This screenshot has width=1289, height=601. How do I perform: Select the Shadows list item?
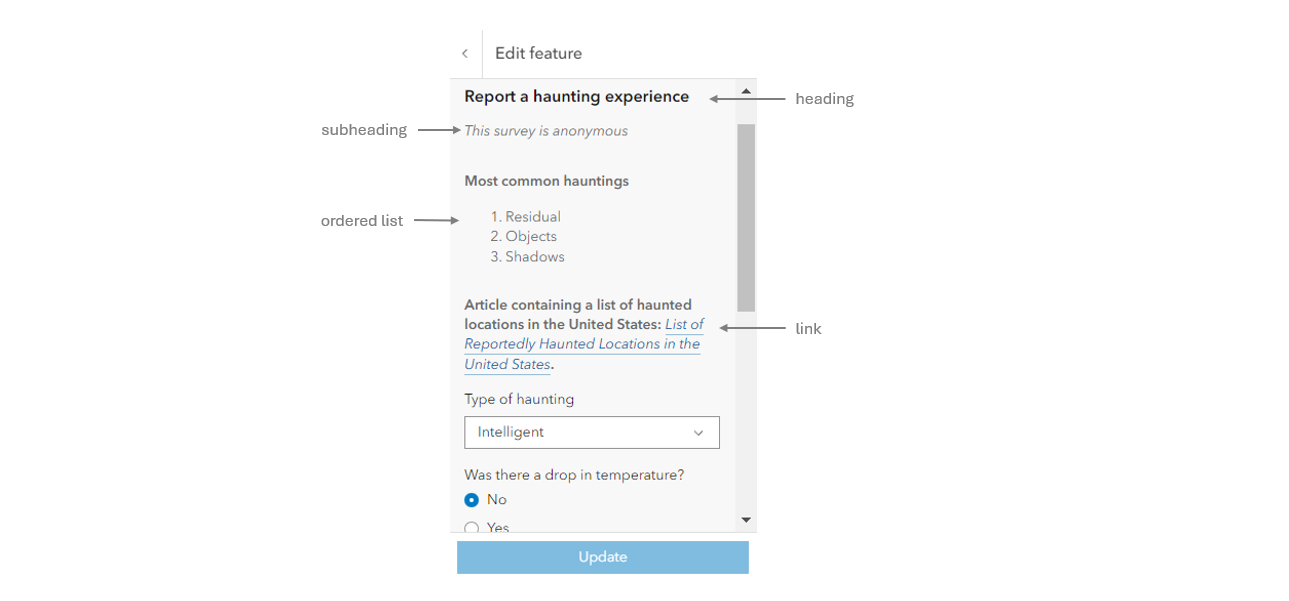pos(534,257)
